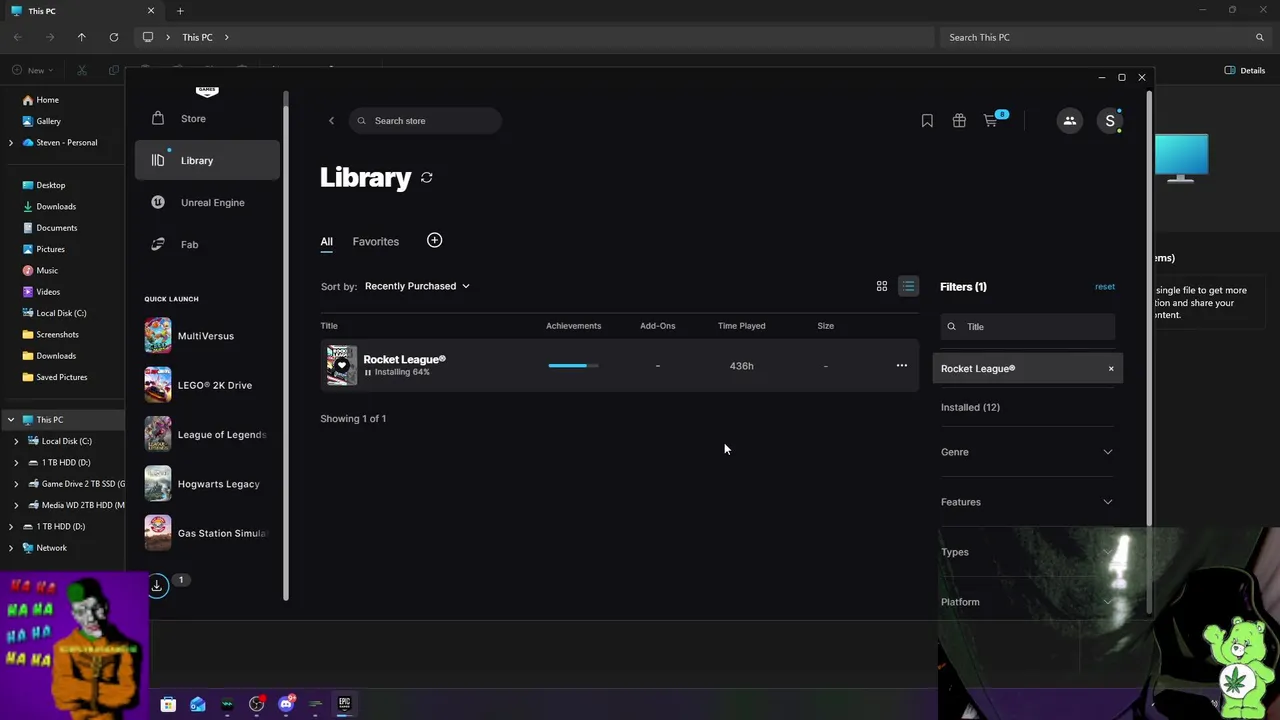Open Home in File Explorer sidebar
The height and width of the screenshot is (720, 1280).
47,100
